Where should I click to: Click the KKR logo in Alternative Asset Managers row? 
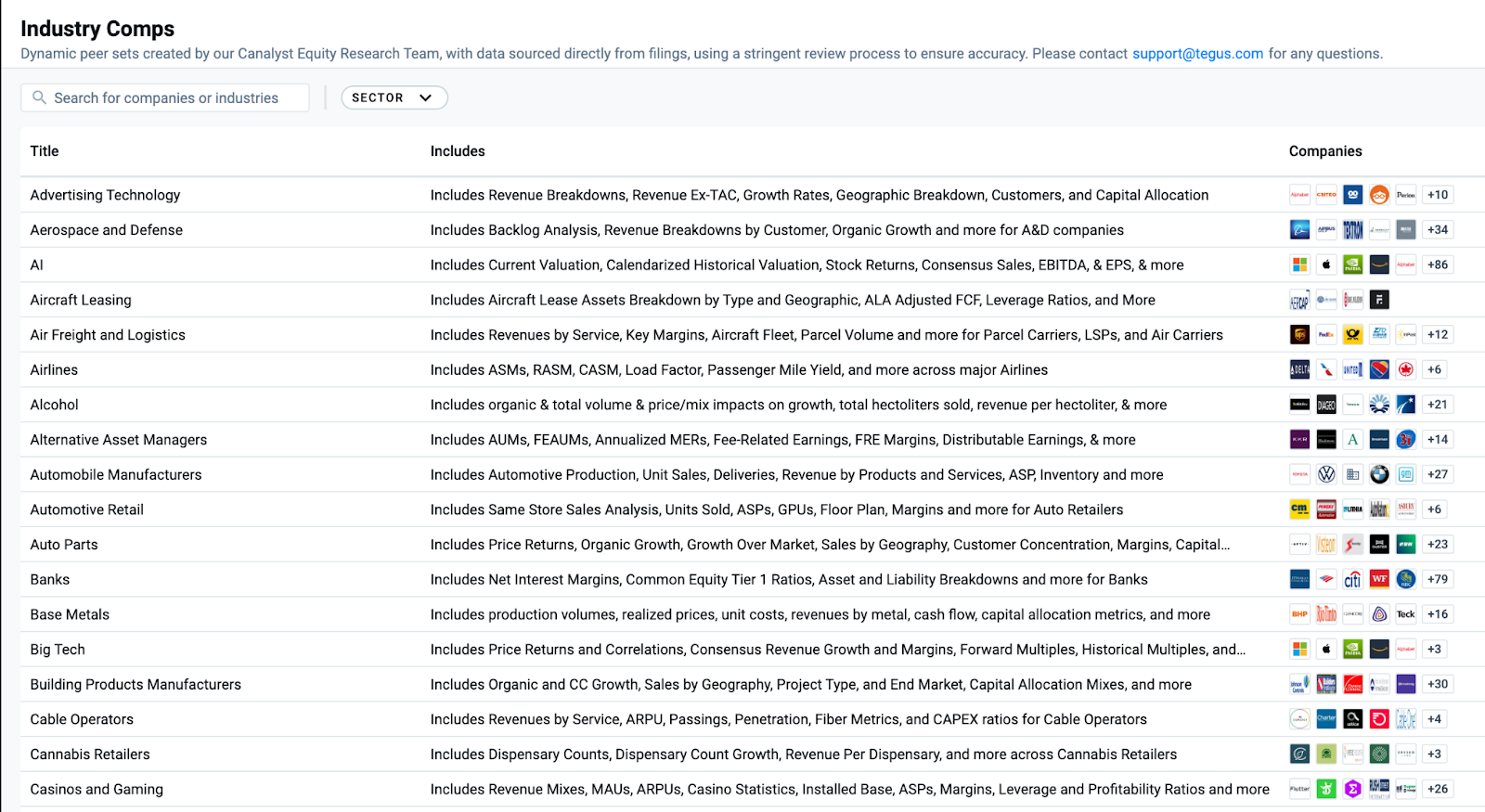[x=1299, y=440]
